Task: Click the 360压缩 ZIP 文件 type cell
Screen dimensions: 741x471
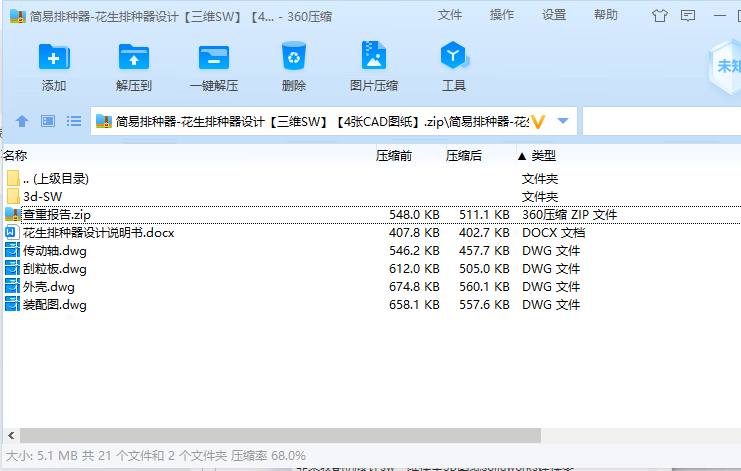Action: point(569,214)
